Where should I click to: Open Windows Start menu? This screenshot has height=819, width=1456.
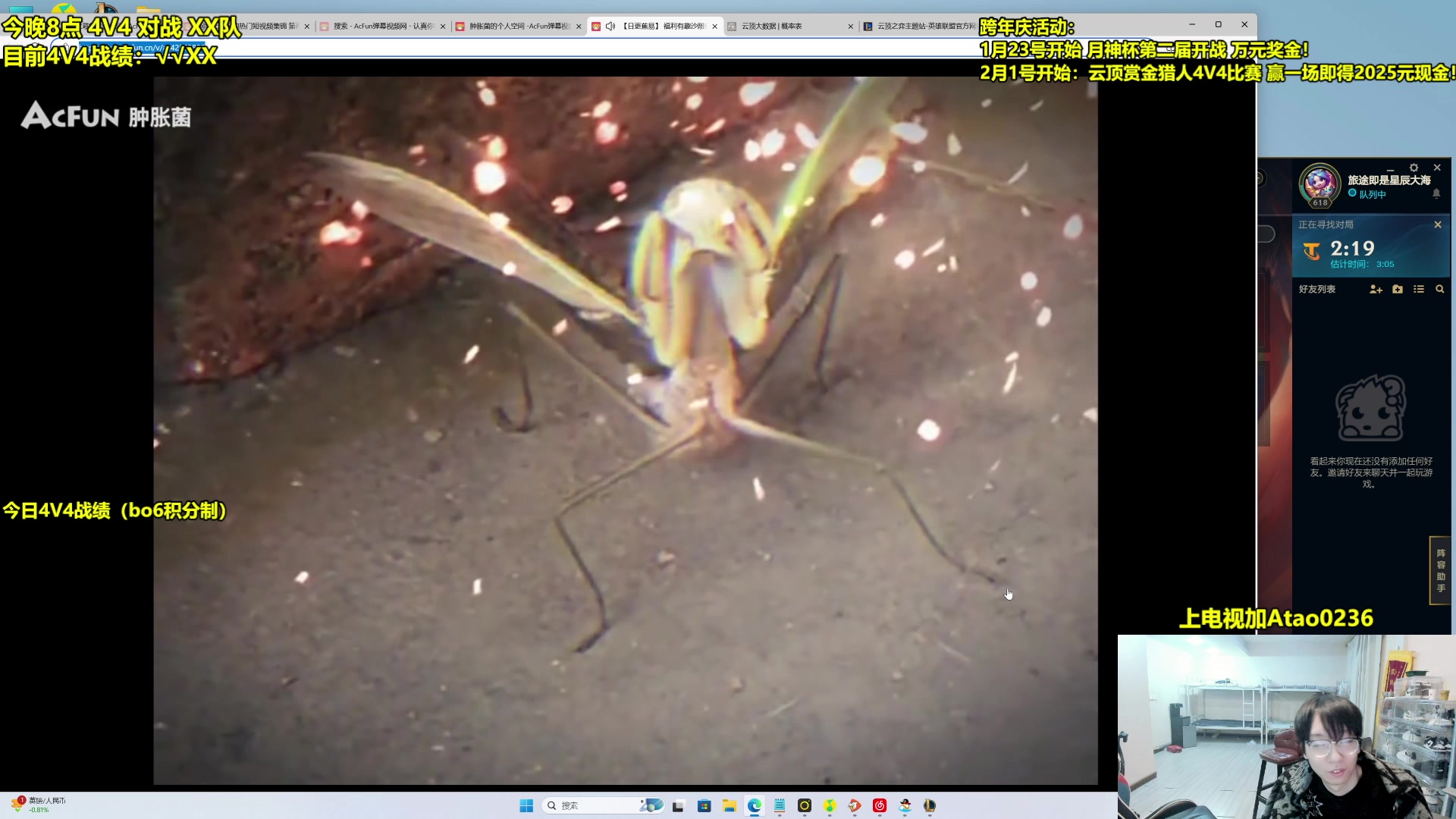[526, 805]
